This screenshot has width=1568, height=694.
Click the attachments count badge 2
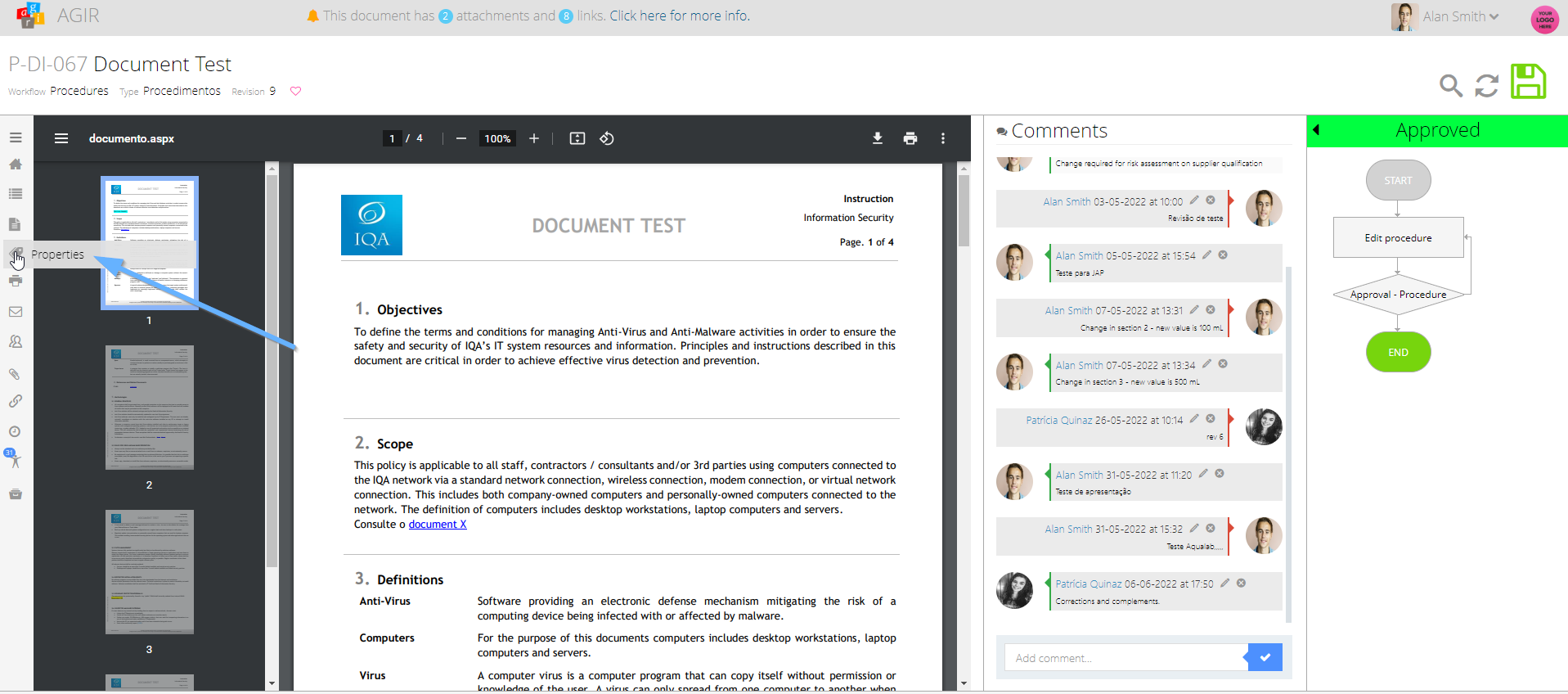click(x=446, y=16)
